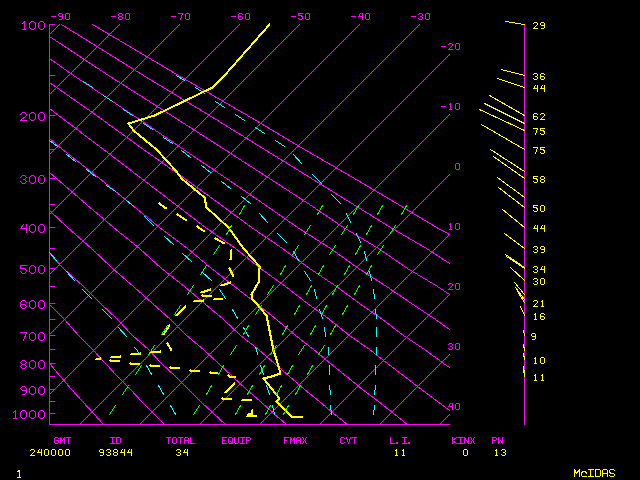Click the topmost wind speed value 29
640x480 pixels.
(x=539, y=25)
